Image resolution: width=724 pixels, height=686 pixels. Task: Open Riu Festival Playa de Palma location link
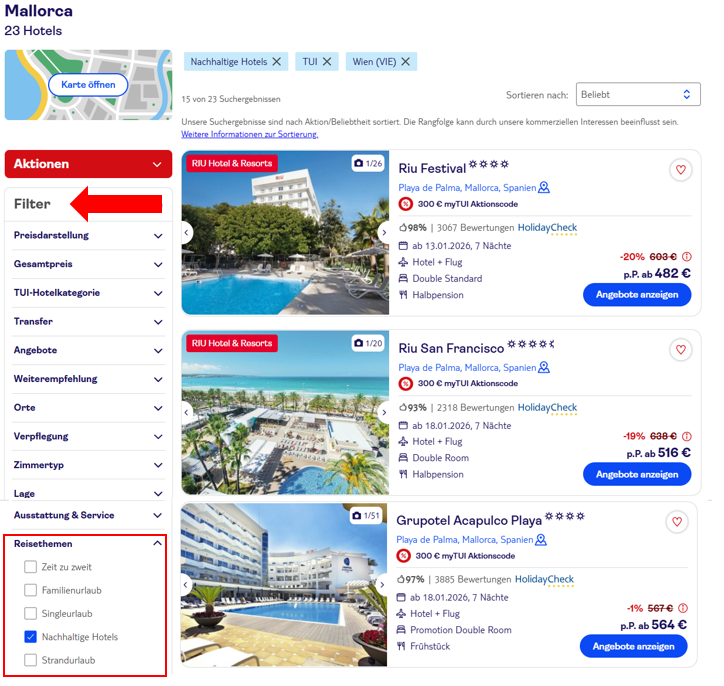[467, 188]
